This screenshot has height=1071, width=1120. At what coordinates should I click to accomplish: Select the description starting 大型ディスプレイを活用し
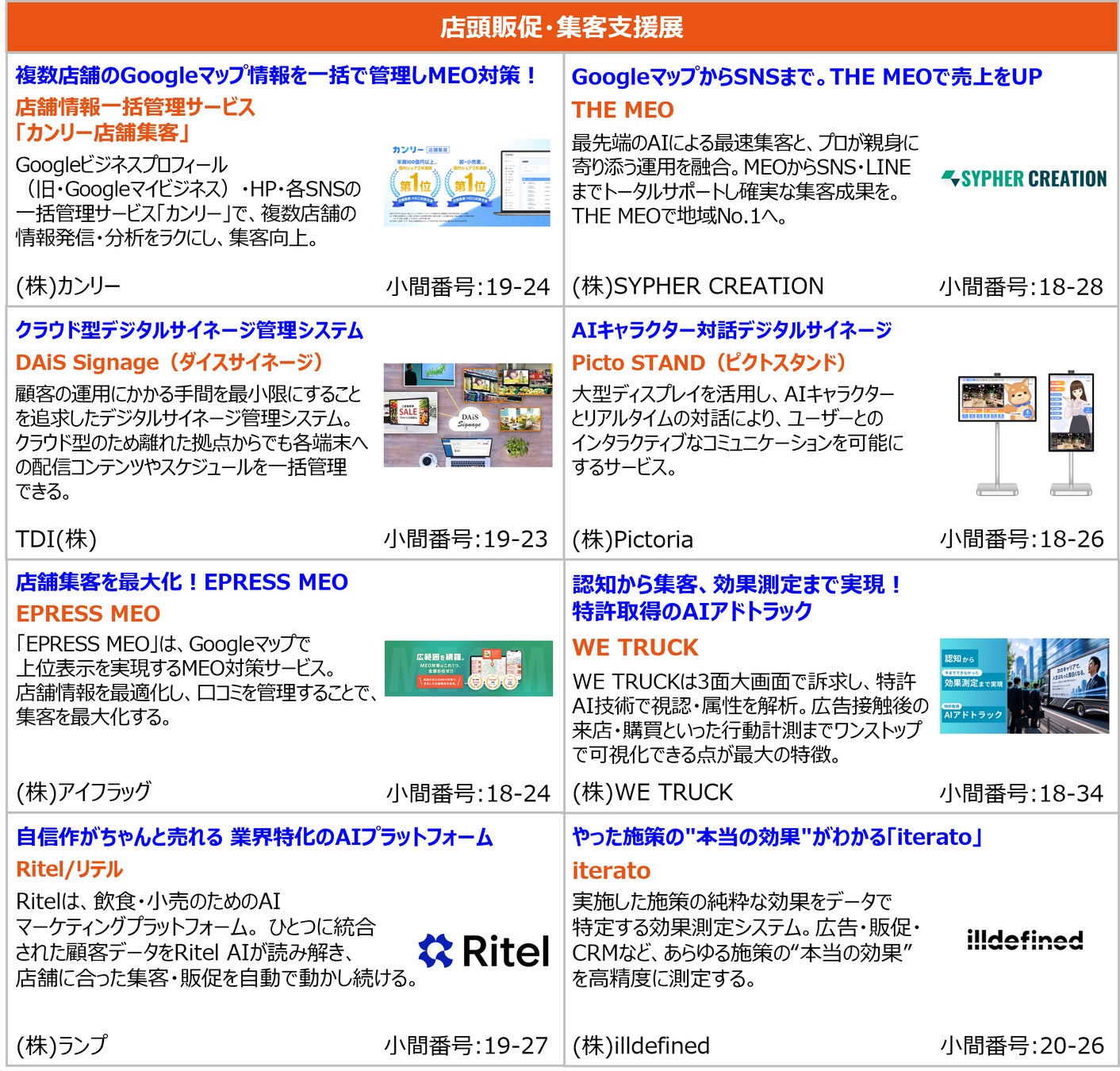click(x=738, y=431)
